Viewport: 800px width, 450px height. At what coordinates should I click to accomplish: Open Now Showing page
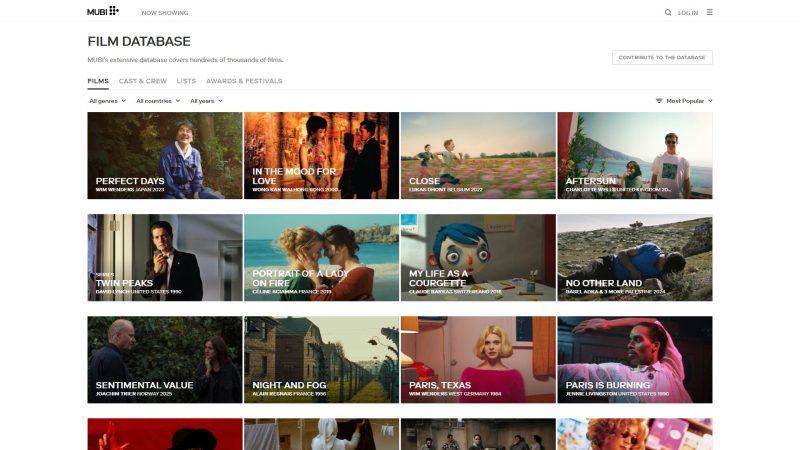pos(165,13)
